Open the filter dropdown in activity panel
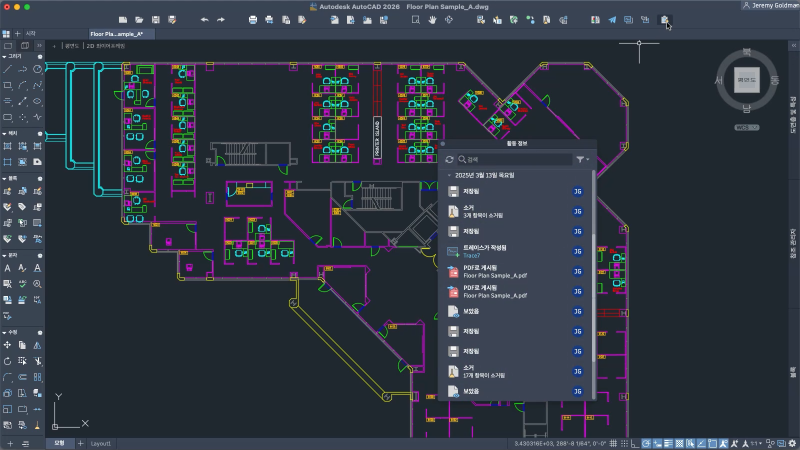 583,160
